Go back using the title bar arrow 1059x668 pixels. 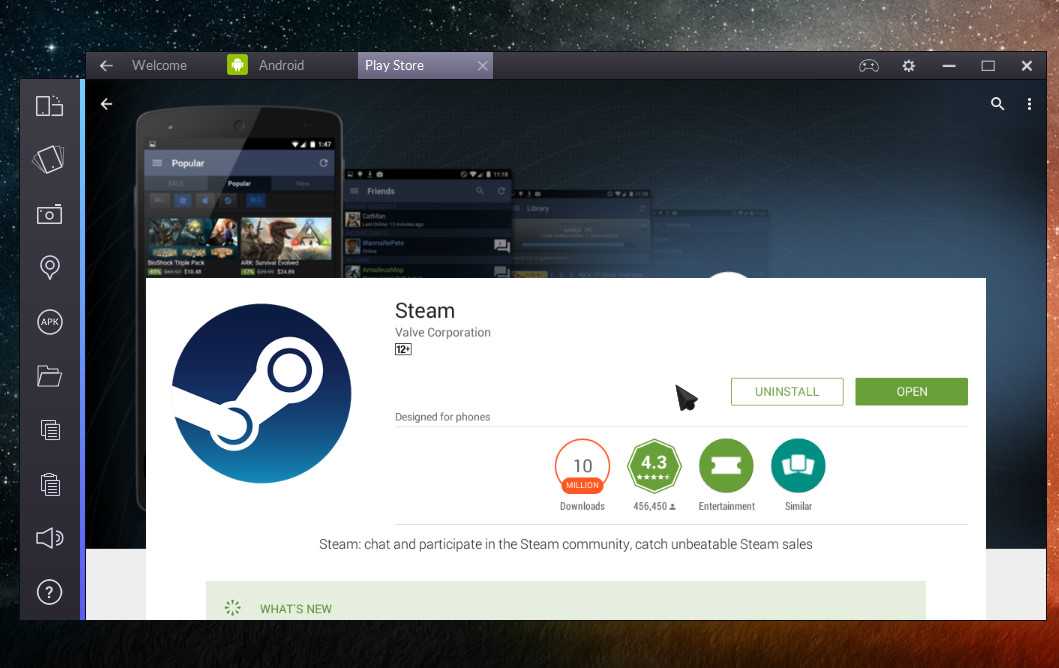click(106, 66)
